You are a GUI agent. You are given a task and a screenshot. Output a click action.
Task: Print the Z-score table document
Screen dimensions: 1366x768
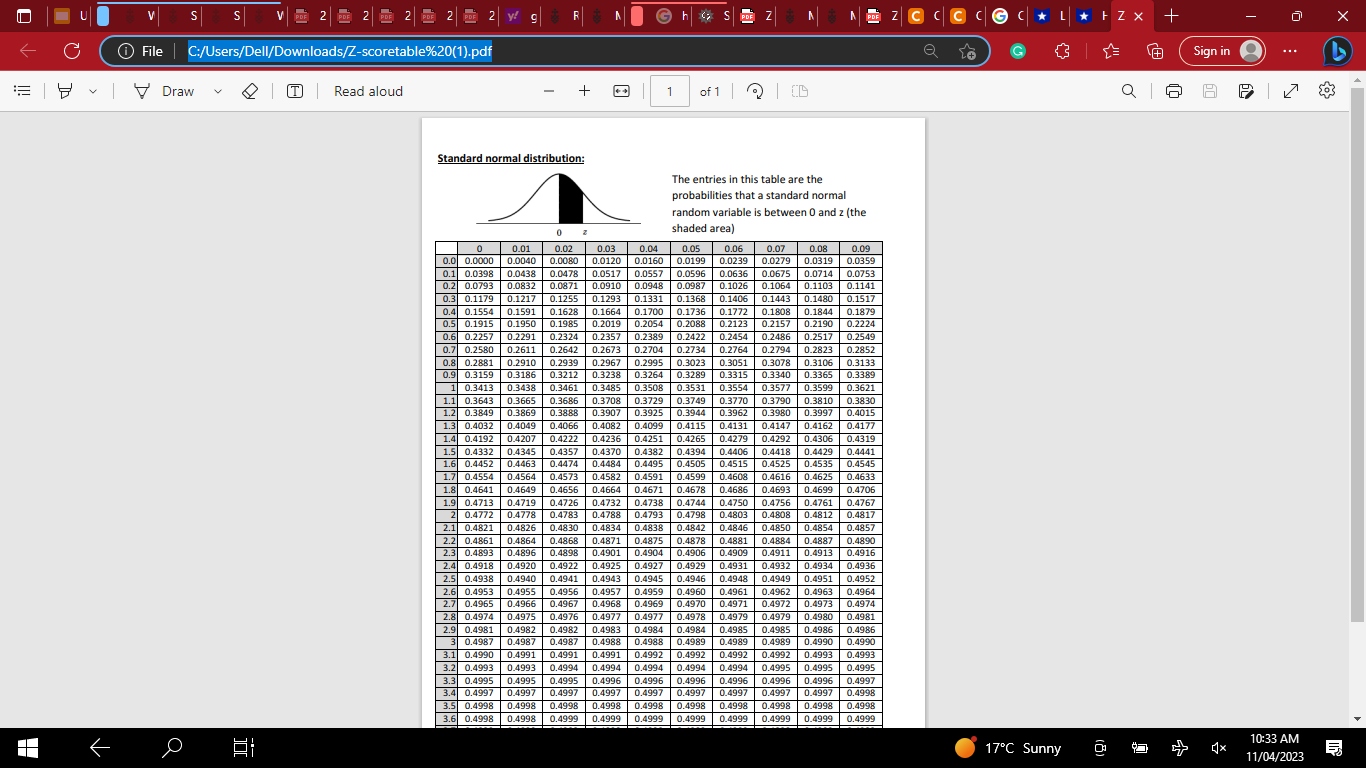click(x=1175, y=91)
